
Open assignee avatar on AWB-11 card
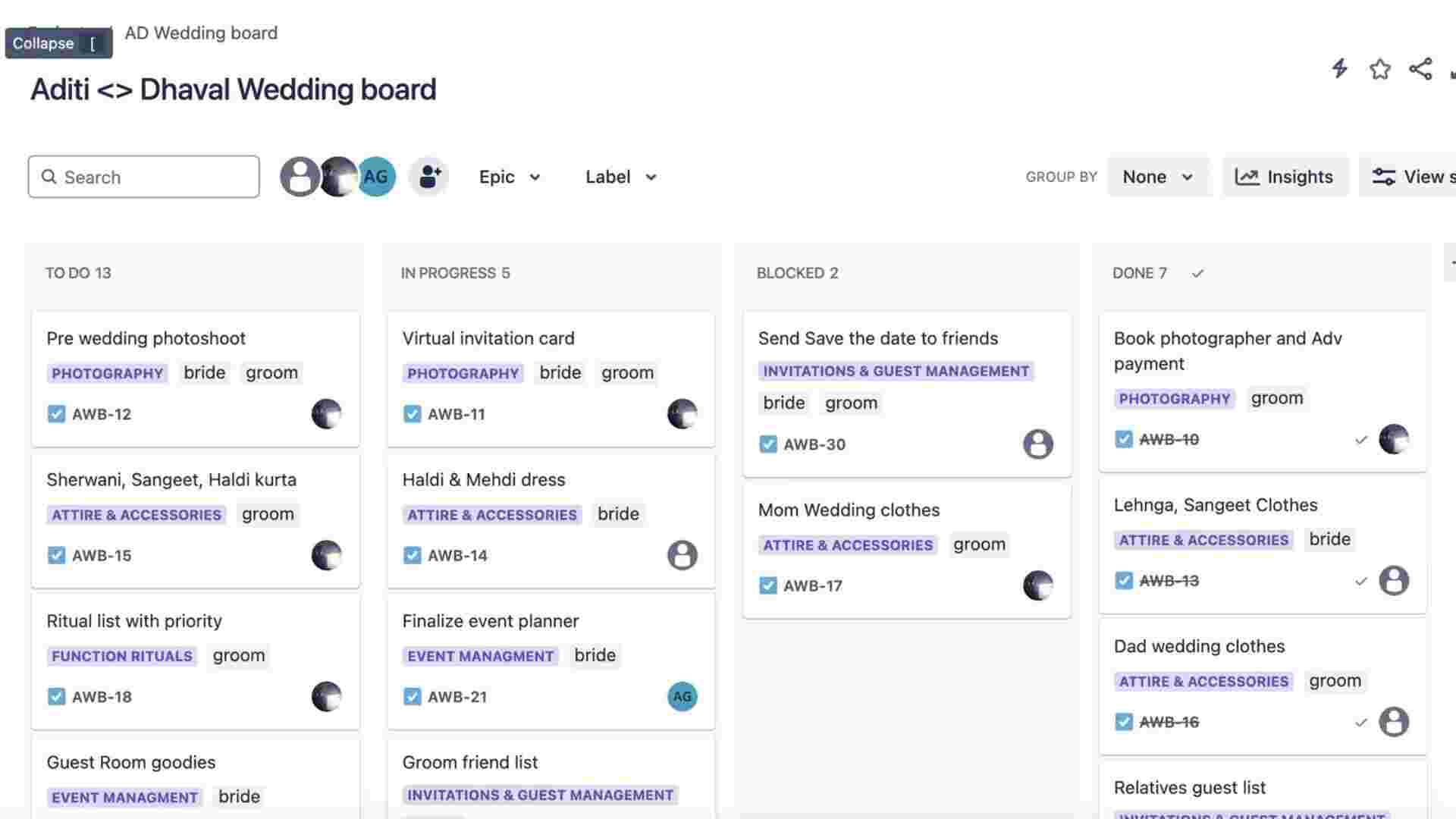[x=682, y=414]
